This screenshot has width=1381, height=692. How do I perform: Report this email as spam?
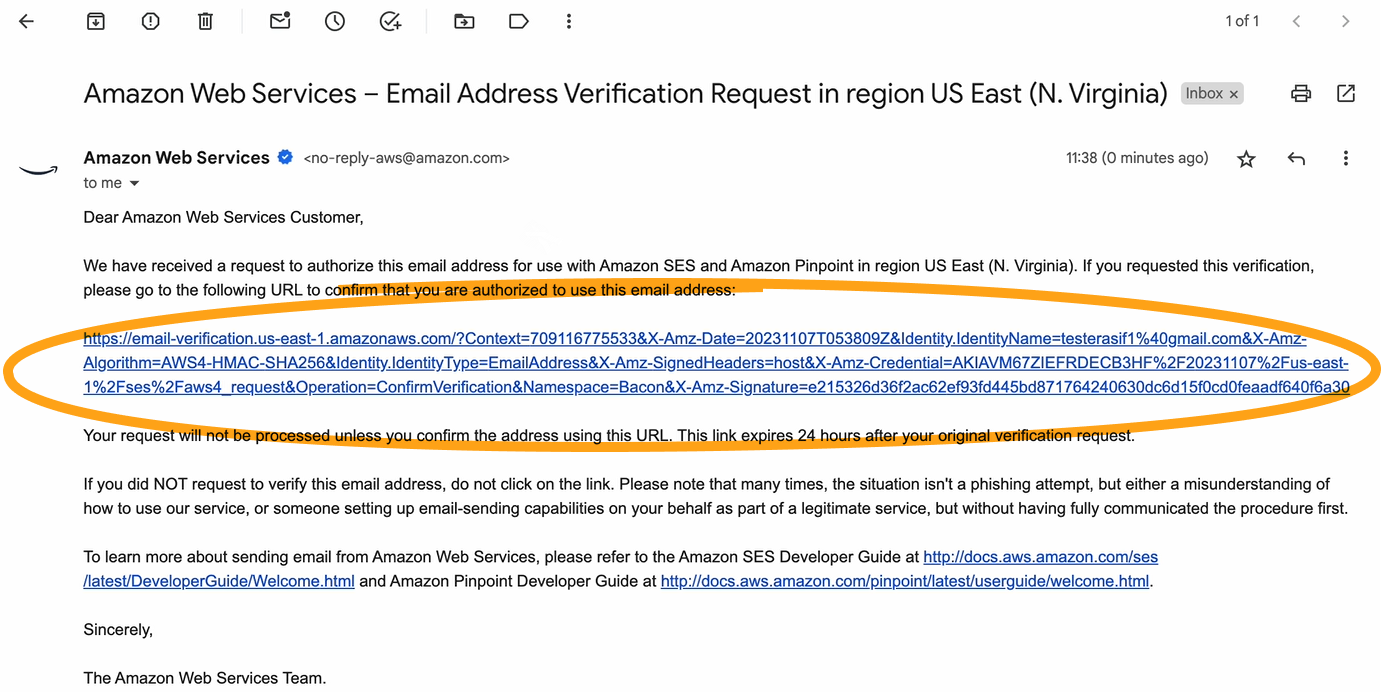[150, 21]
